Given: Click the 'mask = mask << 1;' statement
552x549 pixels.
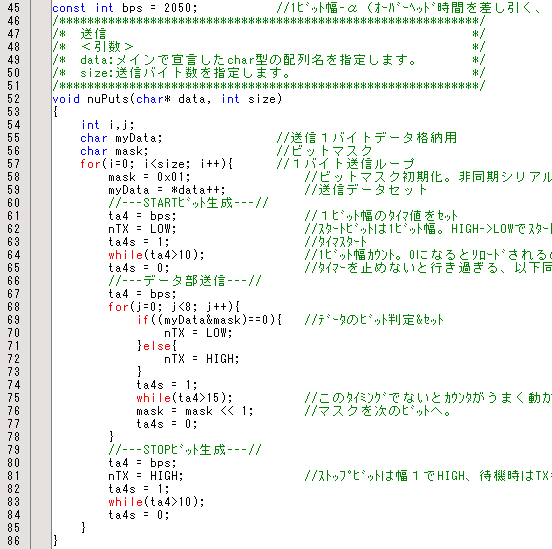Looking at the screenshot, I should pos(195,411).
